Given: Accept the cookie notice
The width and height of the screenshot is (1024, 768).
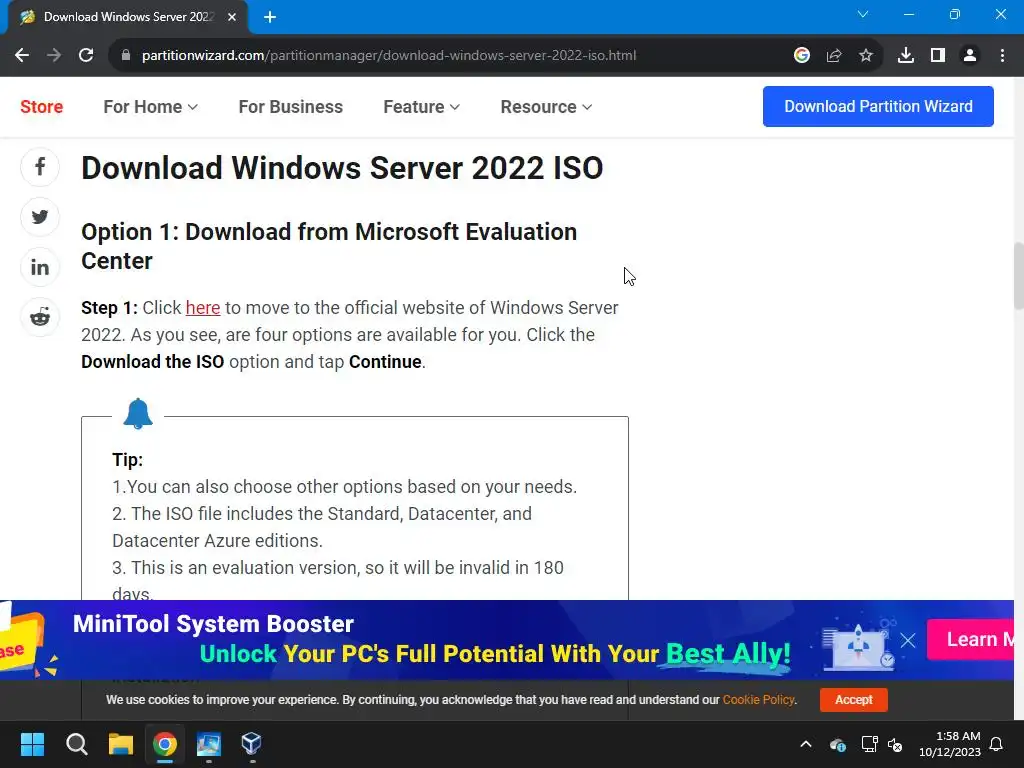Looking at the screenshot, I should [854, 699].
